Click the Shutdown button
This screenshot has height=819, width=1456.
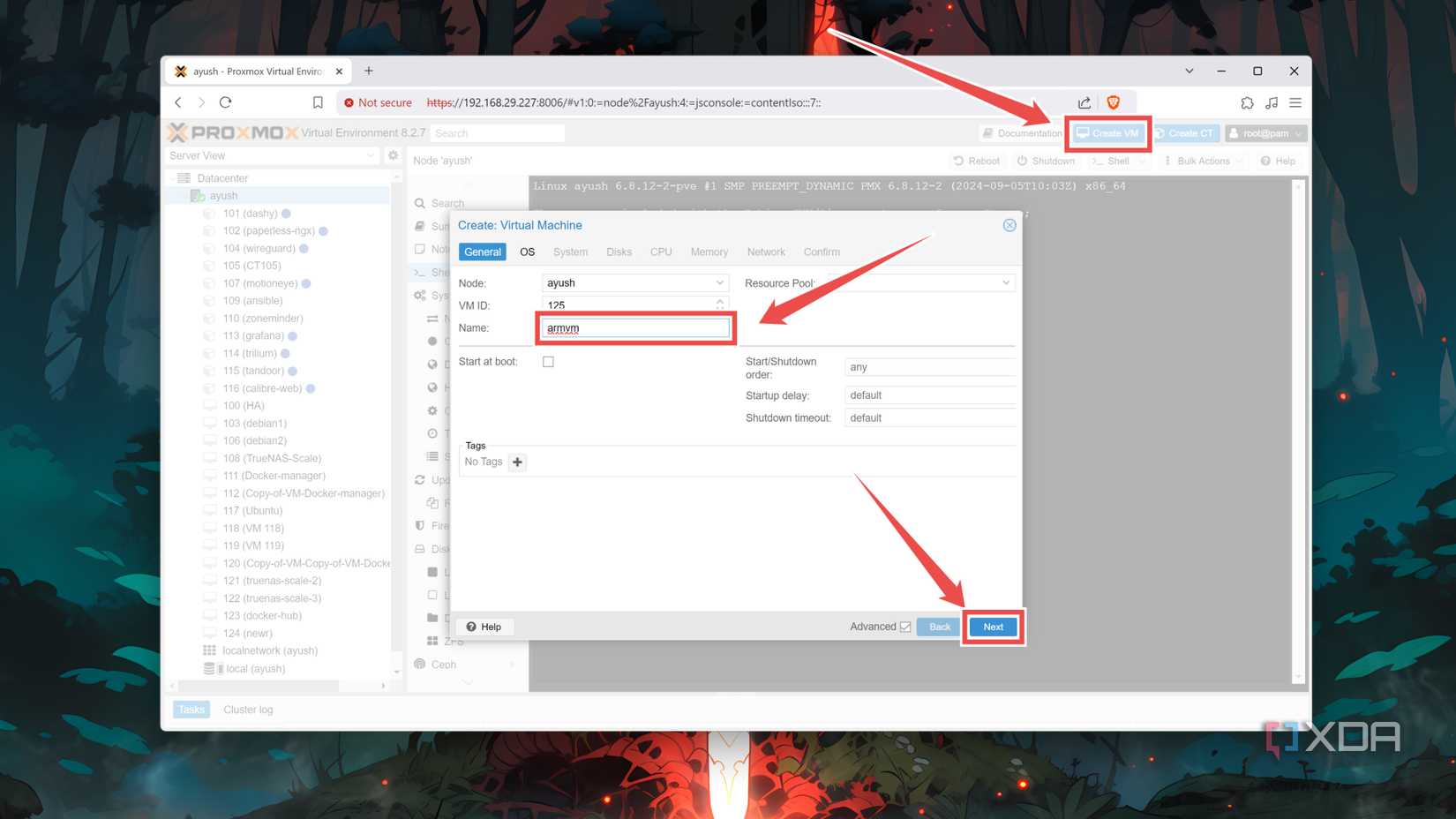pyautogui.click(x=1046, y=161)
